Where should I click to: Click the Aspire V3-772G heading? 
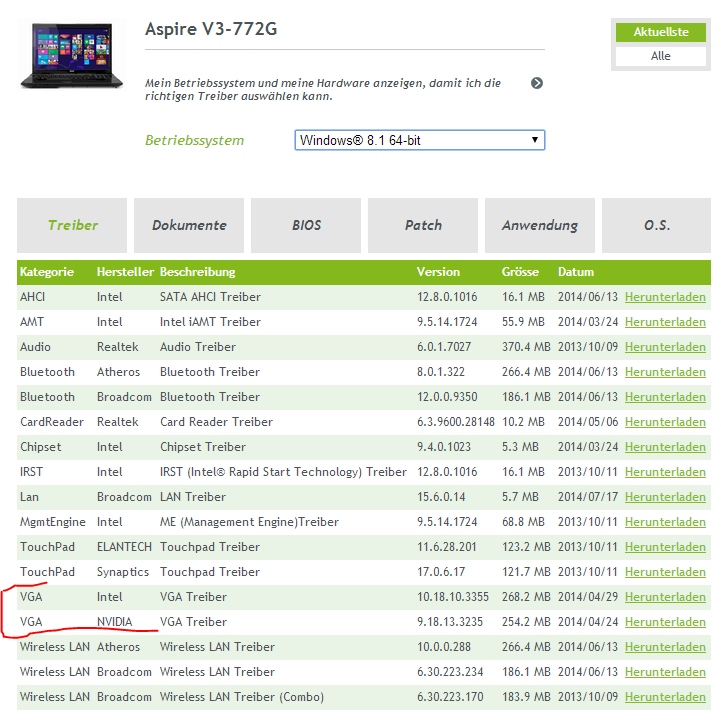coord(211,29)
